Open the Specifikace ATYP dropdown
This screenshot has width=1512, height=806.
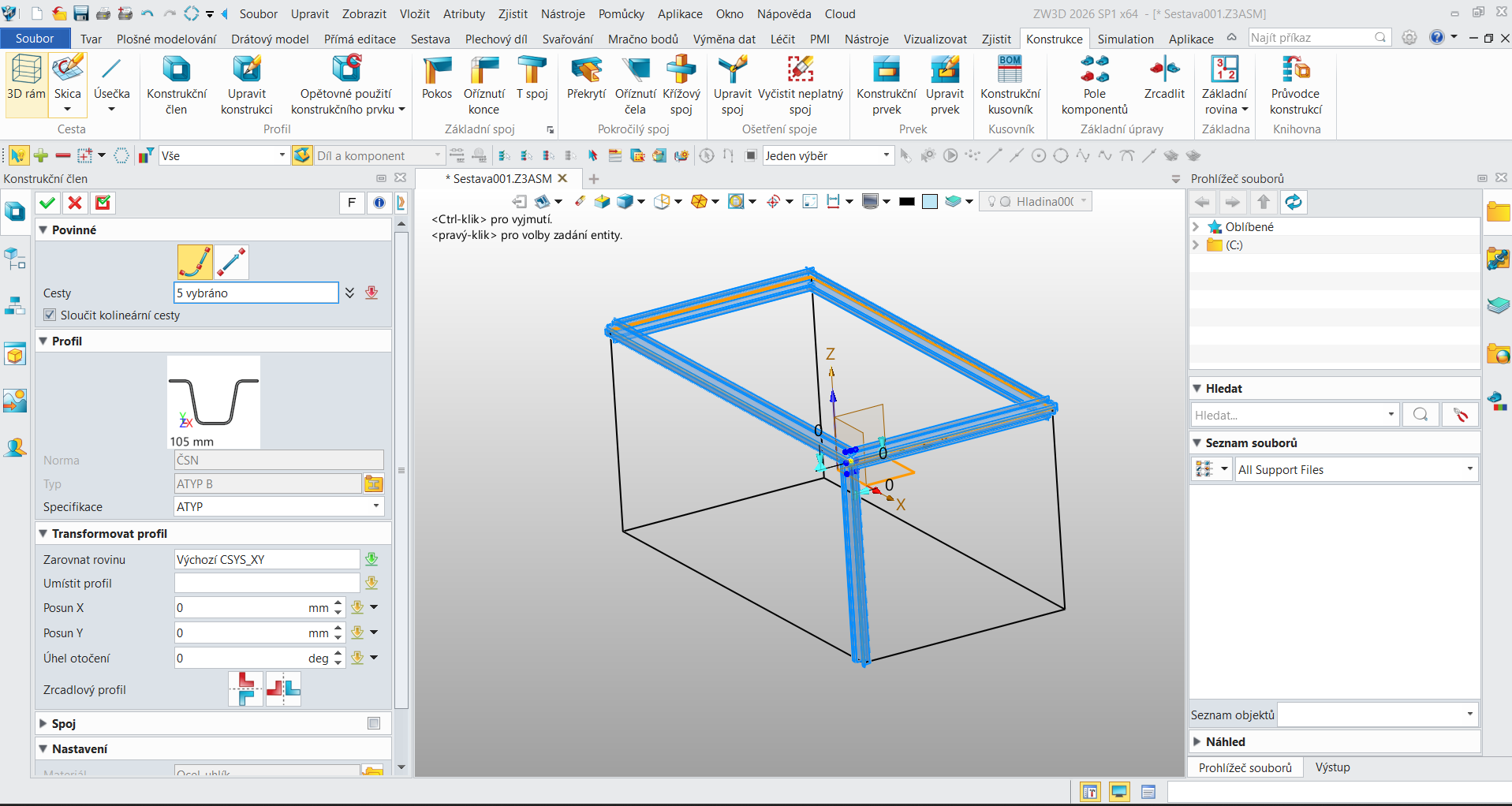[x=375, y=506]
